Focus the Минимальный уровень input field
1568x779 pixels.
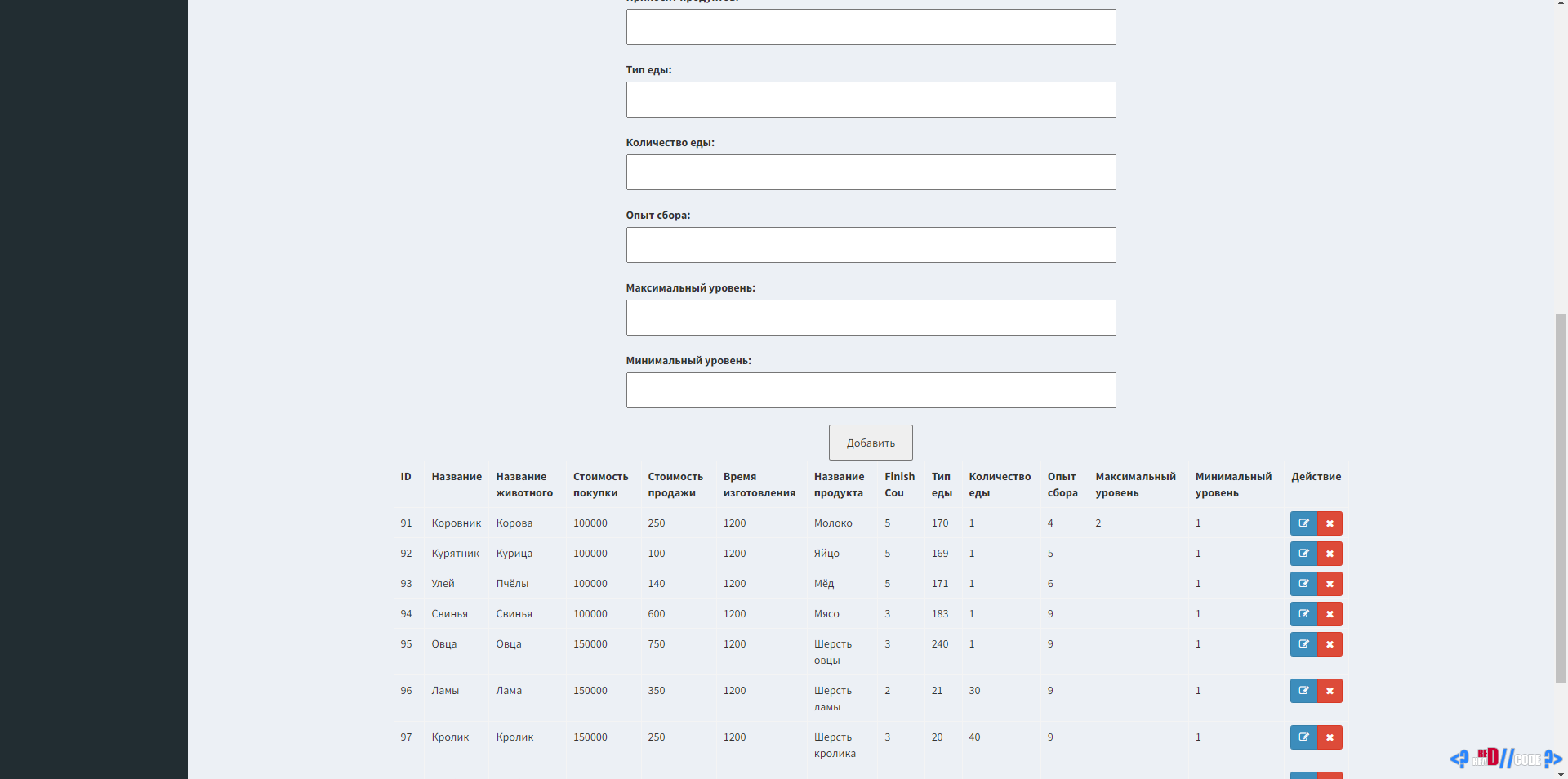click(871, 390)
